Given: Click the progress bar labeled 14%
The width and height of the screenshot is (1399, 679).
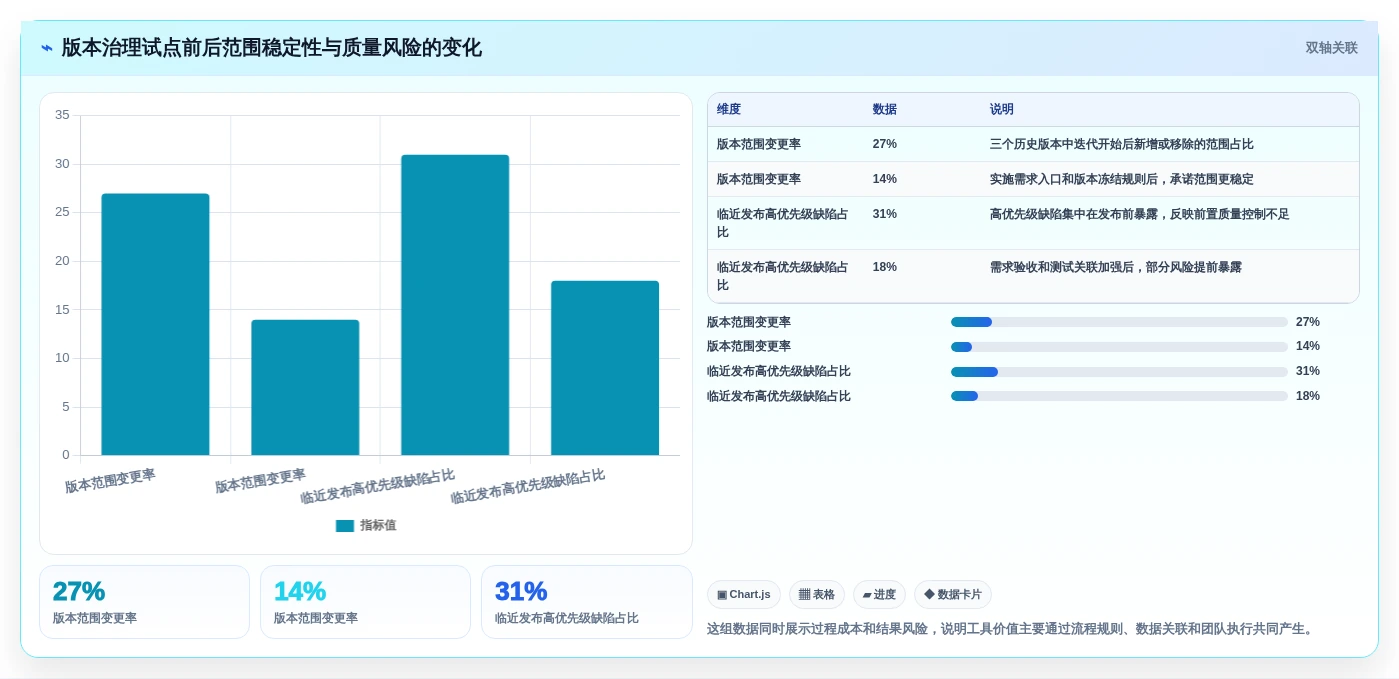Looking at the screenshot, I should [1119, 347].
